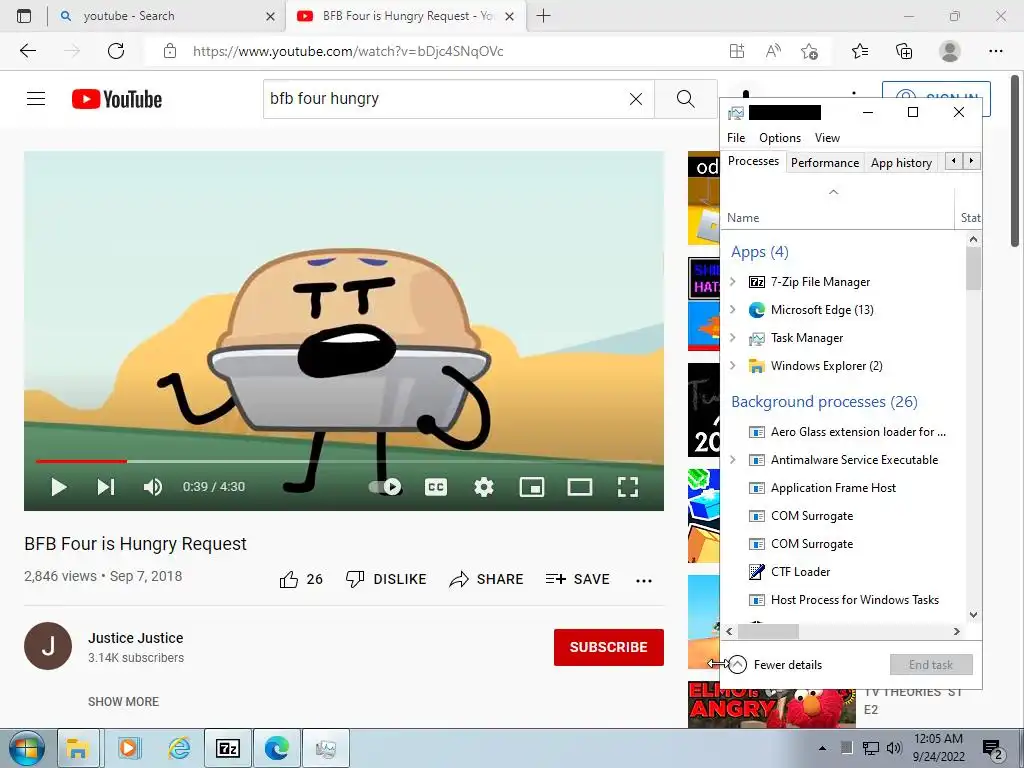Viewport: 1024px width, 768px height.
Task: Open Edge read aloud icon
Action: coord(773,51)
